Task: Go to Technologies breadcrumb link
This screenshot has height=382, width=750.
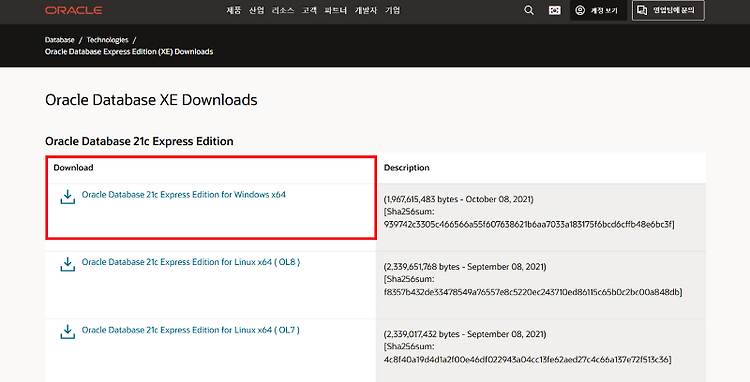Action: [x=108, y=40]
